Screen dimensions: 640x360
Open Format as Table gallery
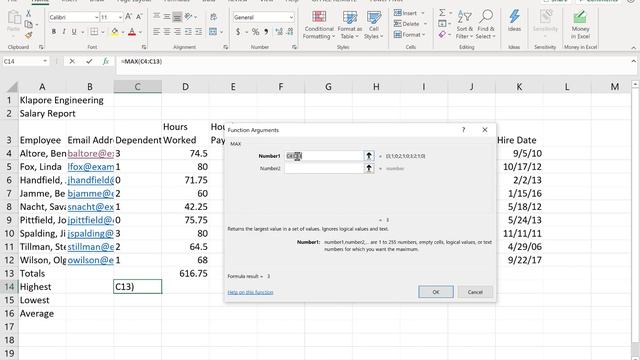[x=350, y=25]
